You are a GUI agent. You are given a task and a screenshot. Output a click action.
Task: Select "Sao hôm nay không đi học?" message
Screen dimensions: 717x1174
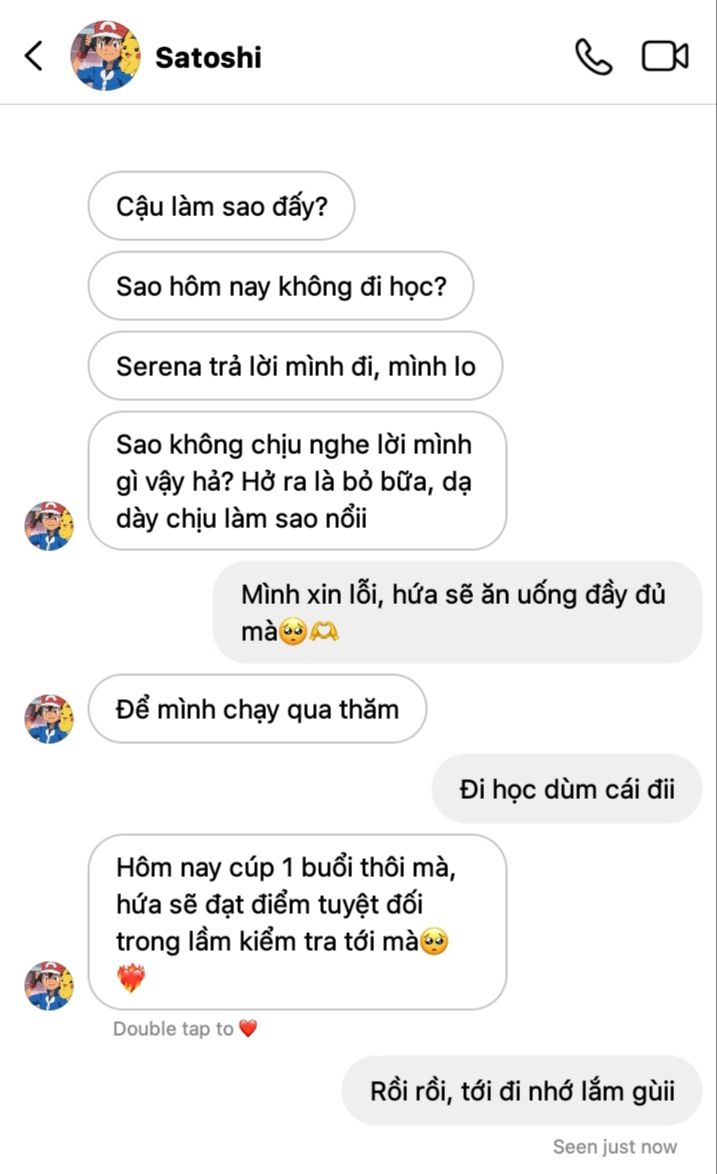click(280, 286)
